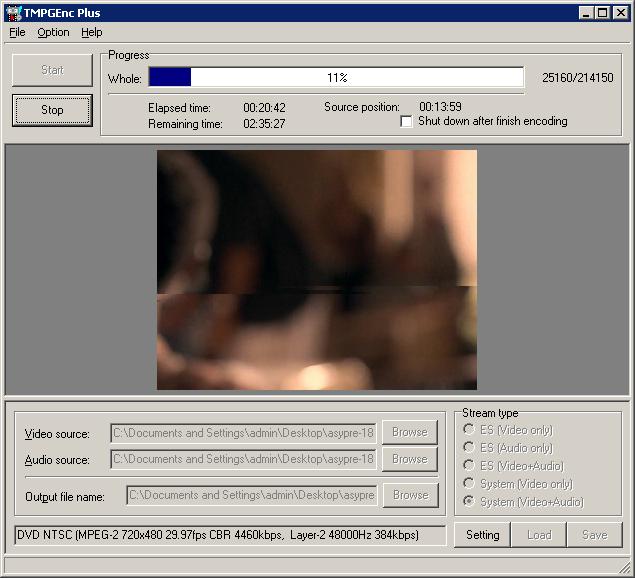This screenshot has width=635, height=578.
Task: Click the Load button
Action: pyautogui.click(x=539, y=535)
